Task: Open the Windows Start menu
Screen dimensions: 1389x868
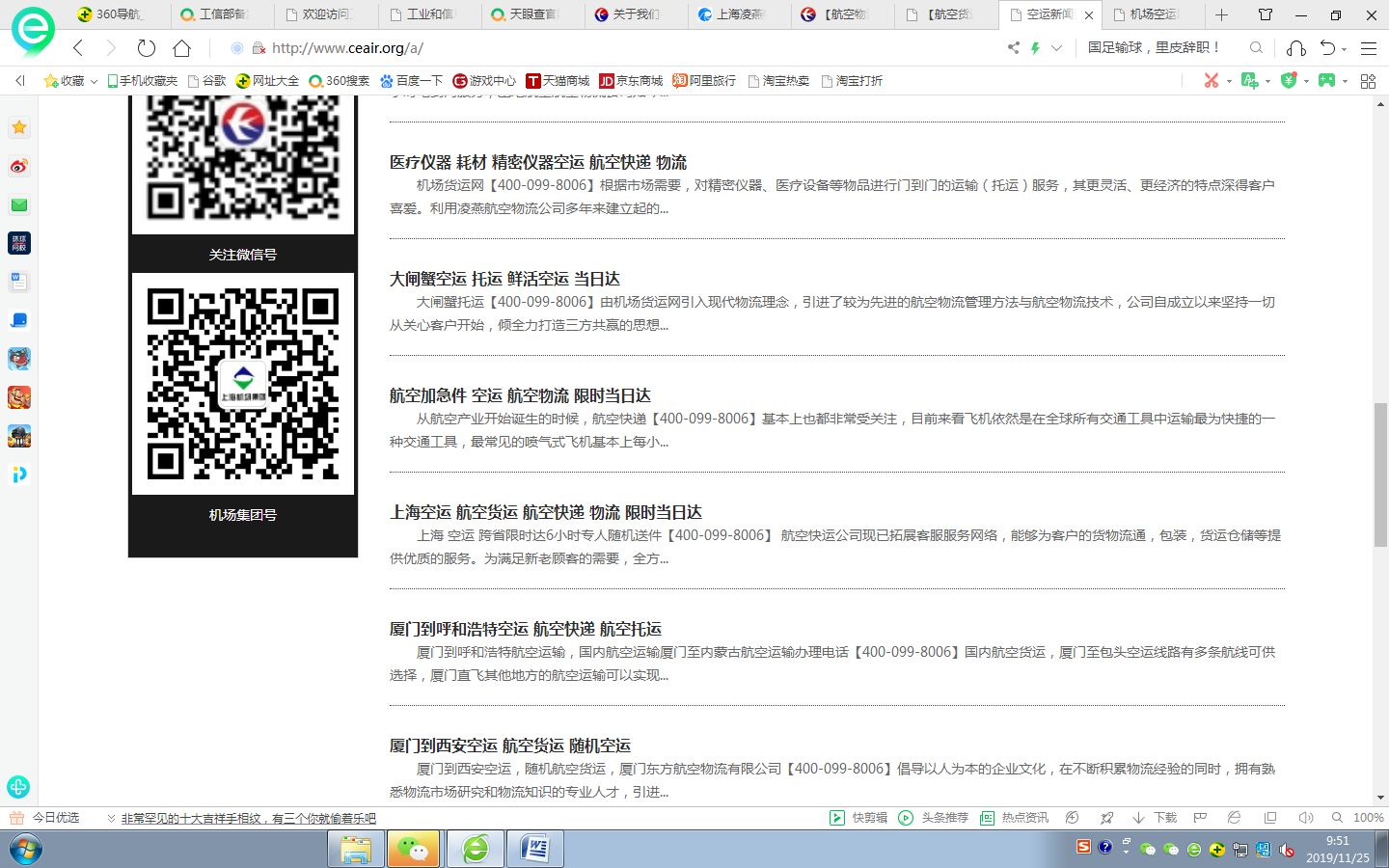Action: (x=26, y=850)
